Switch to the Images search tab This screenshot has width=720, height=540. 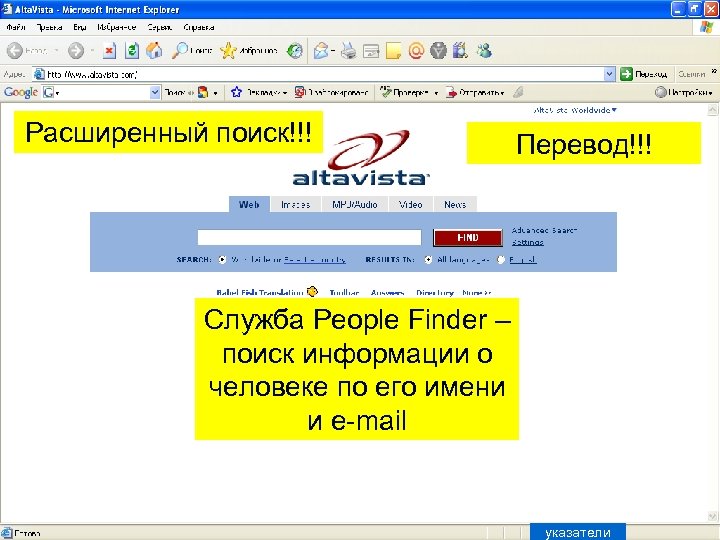(x=295, y=204)
